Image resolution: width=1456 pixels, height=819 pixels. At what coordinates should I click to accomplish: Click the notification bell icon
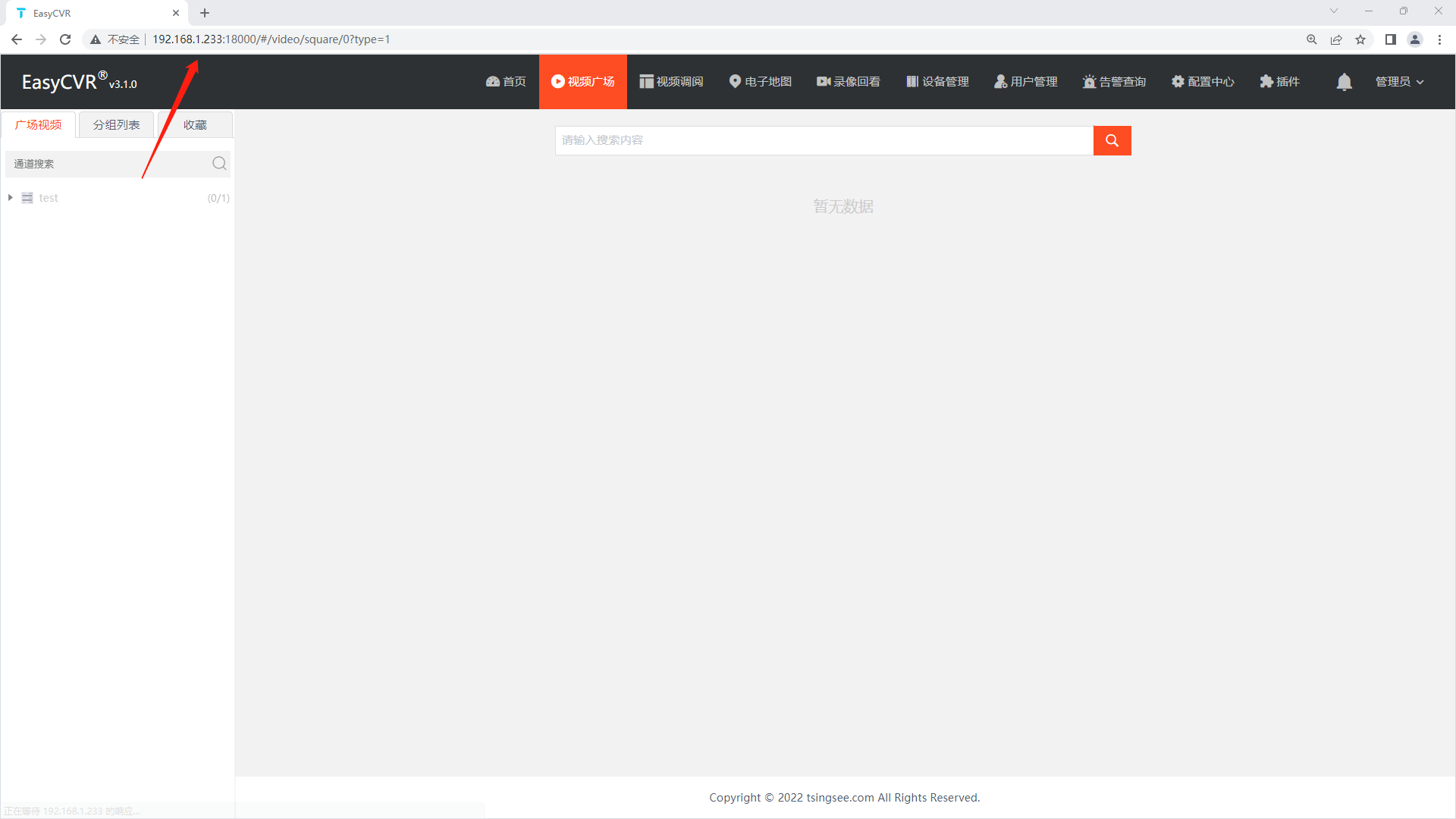[x=1344, y=82]
